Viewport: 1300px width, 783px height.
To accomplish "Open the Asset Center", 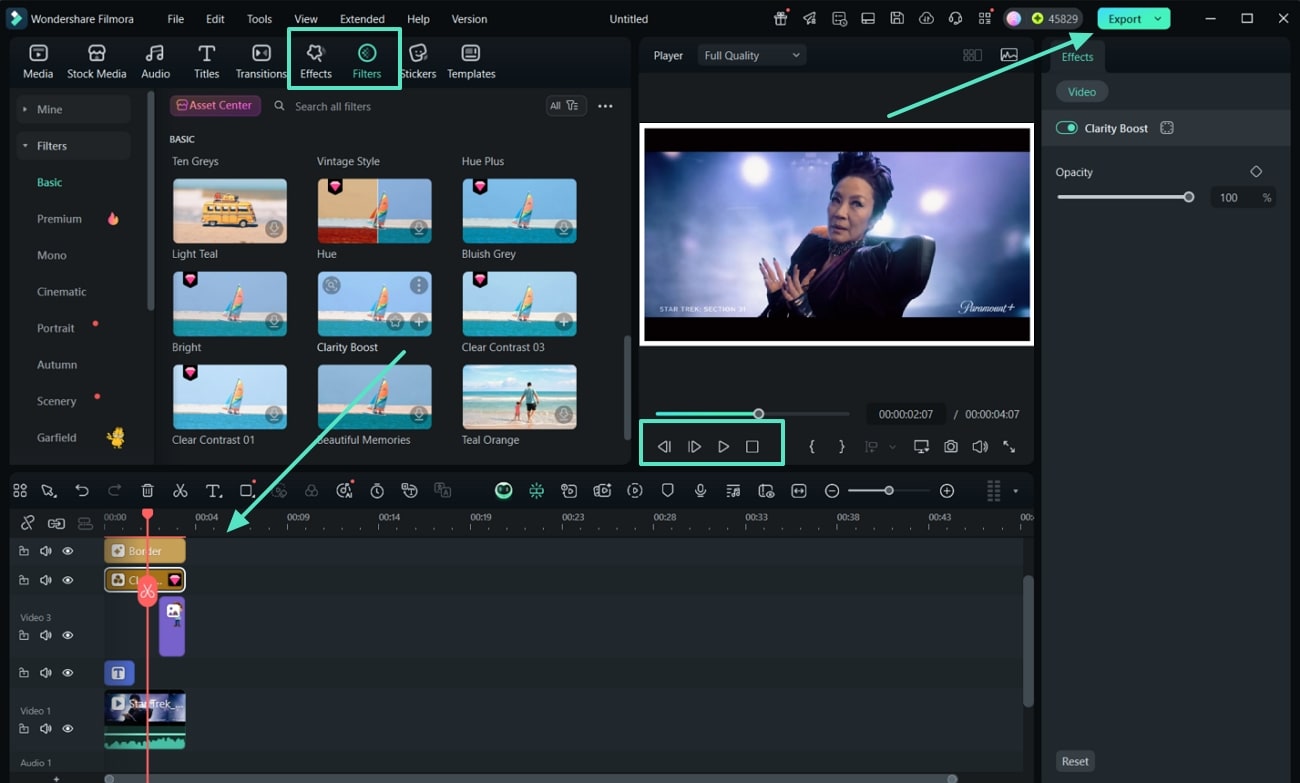I will click(215, 106).
